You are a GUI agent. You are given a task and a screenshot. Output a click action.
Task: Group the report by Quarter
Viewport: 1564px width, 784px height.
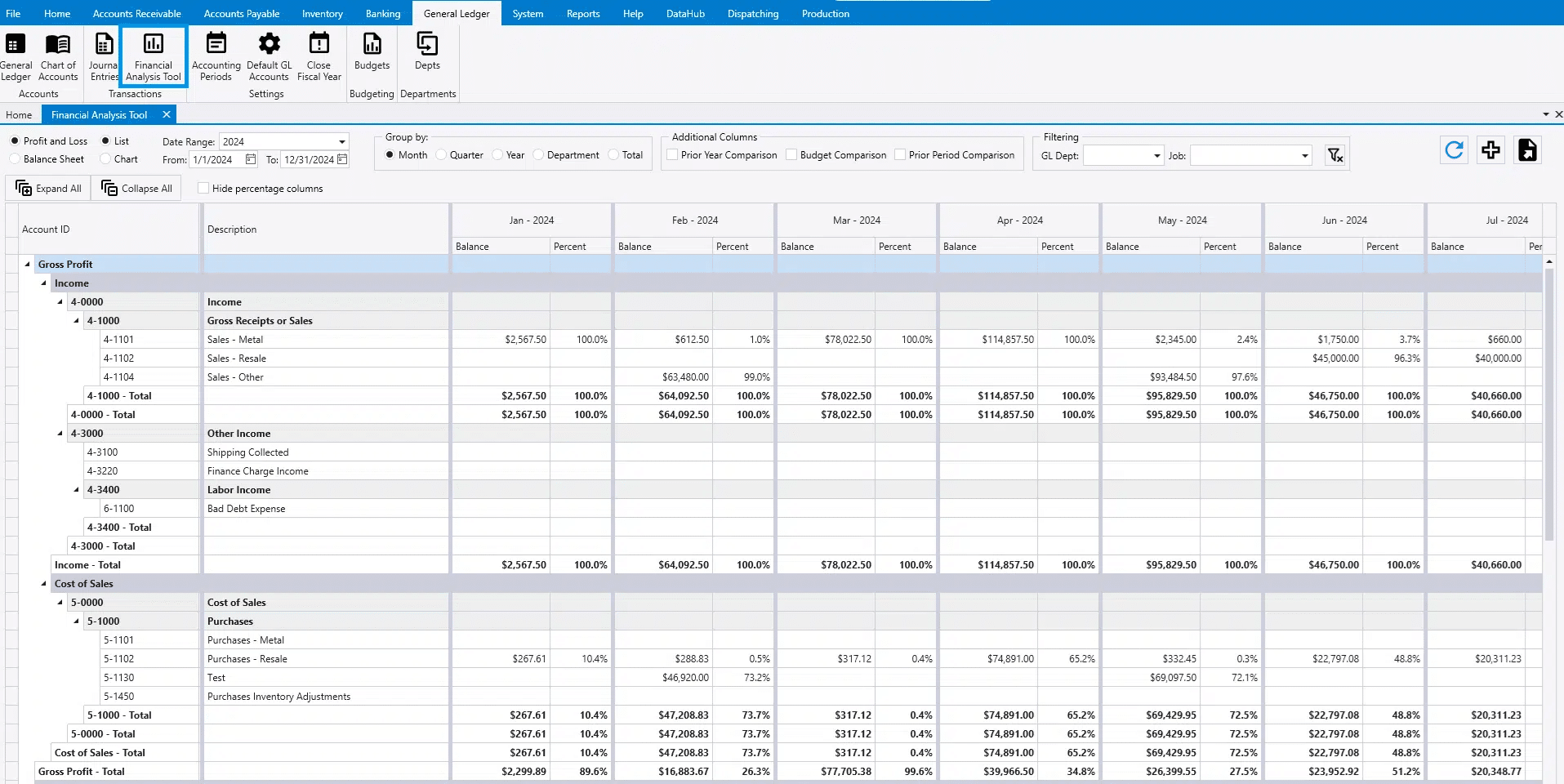pyautogui.click(x=442, y=155)
